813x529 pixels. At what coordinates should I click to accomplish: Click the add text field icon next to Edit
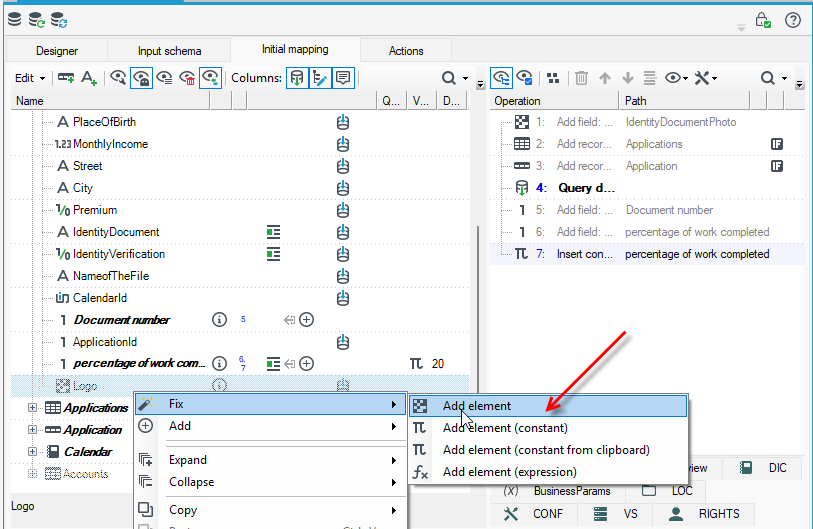click(x=89, y=78)
